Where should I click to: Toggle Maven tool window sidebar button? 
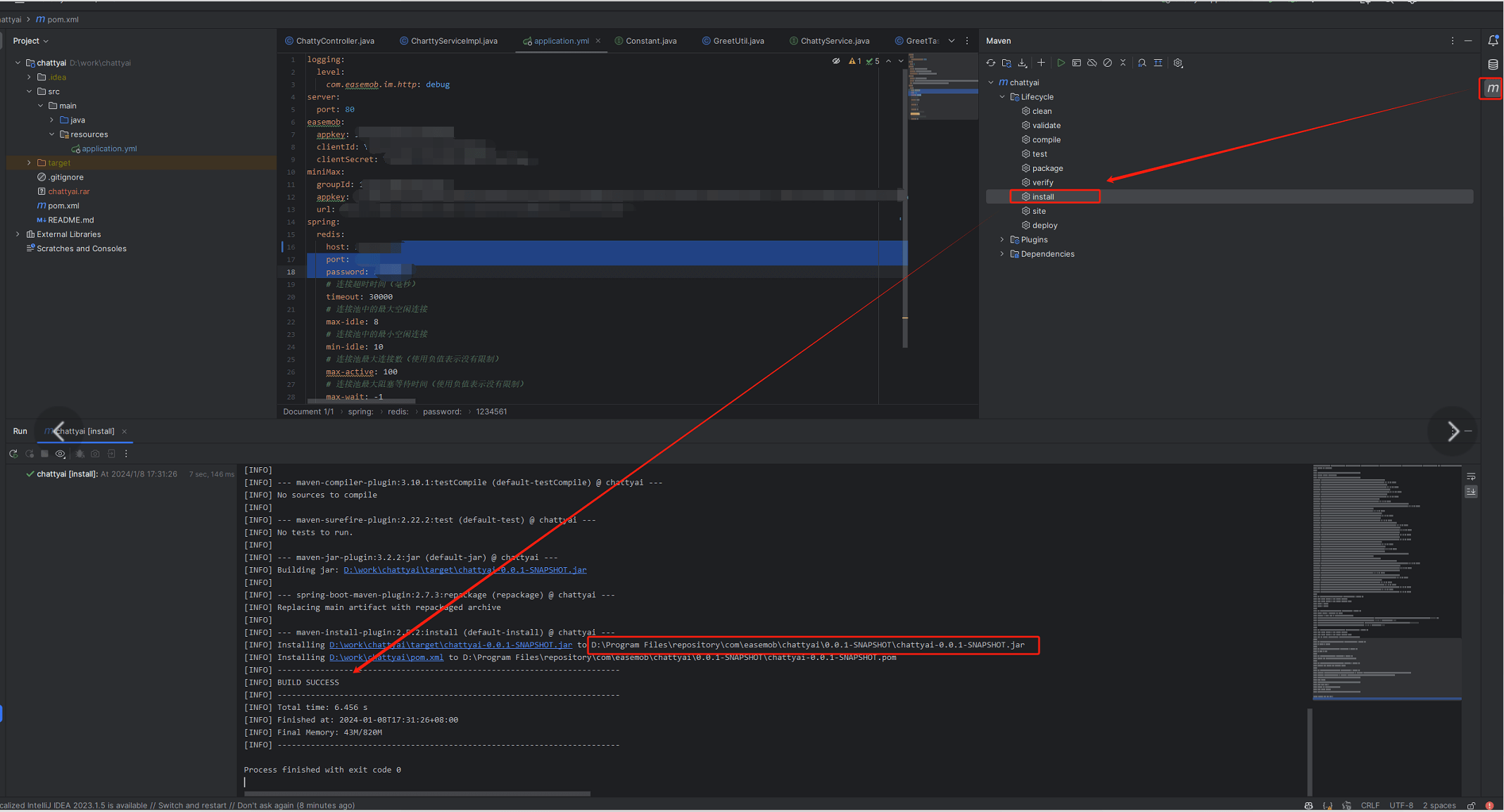[1492, 89]
